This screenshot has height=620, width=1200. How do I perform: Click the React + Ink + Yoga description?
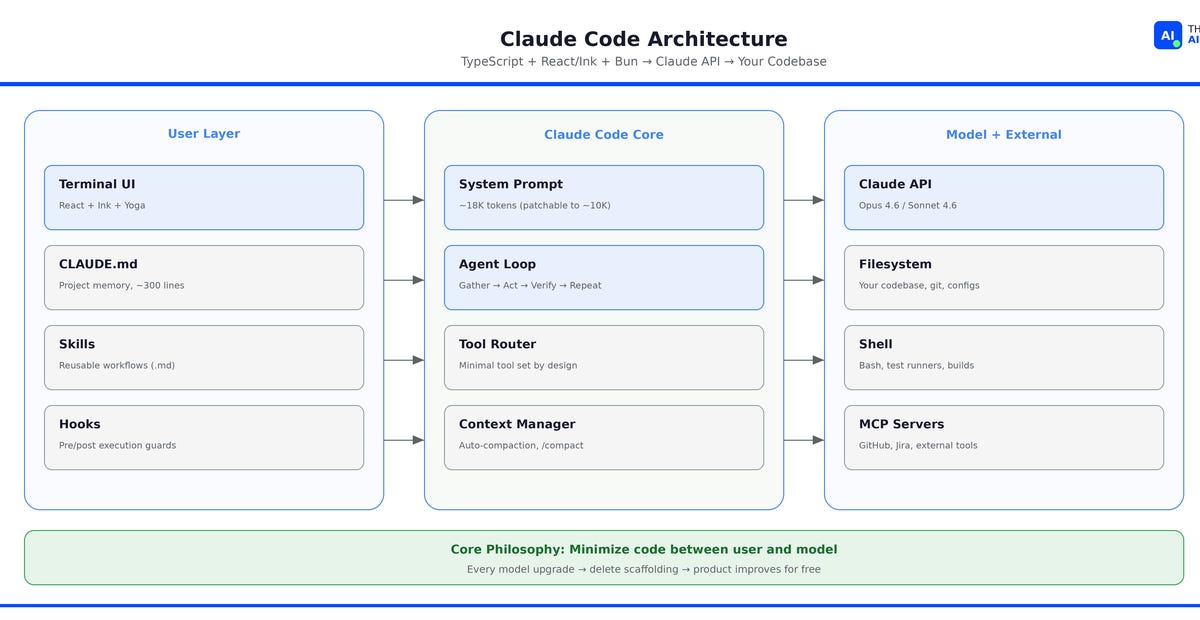[x=102, y=205]
